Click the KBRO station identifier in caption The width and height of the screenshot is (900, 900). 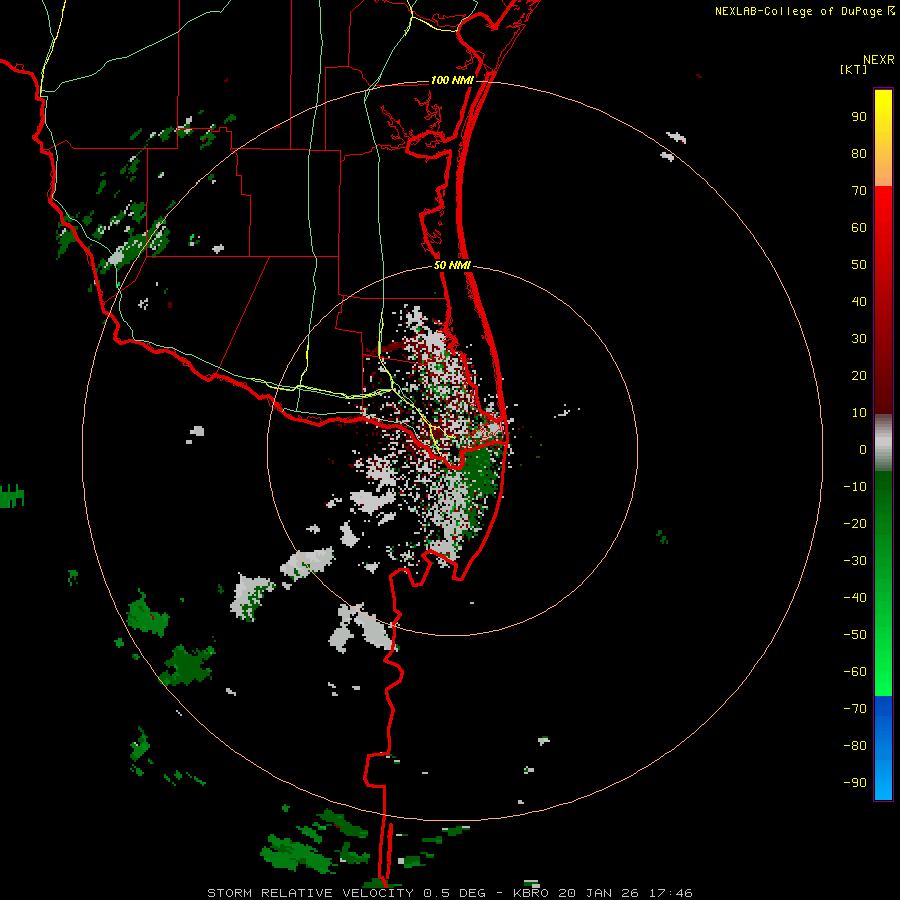[x=532, y=893]
